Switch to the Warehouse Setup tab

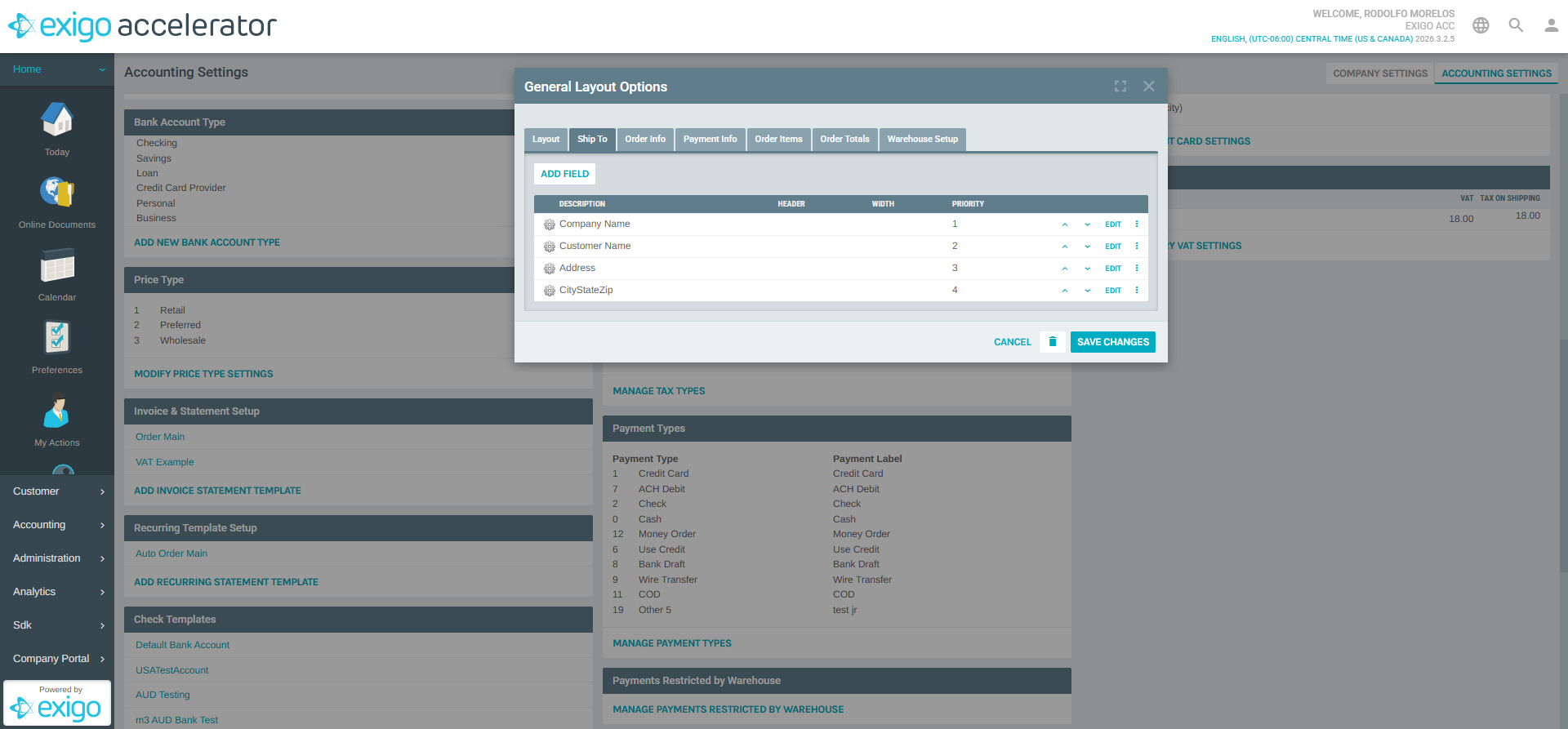pos(923,140)
